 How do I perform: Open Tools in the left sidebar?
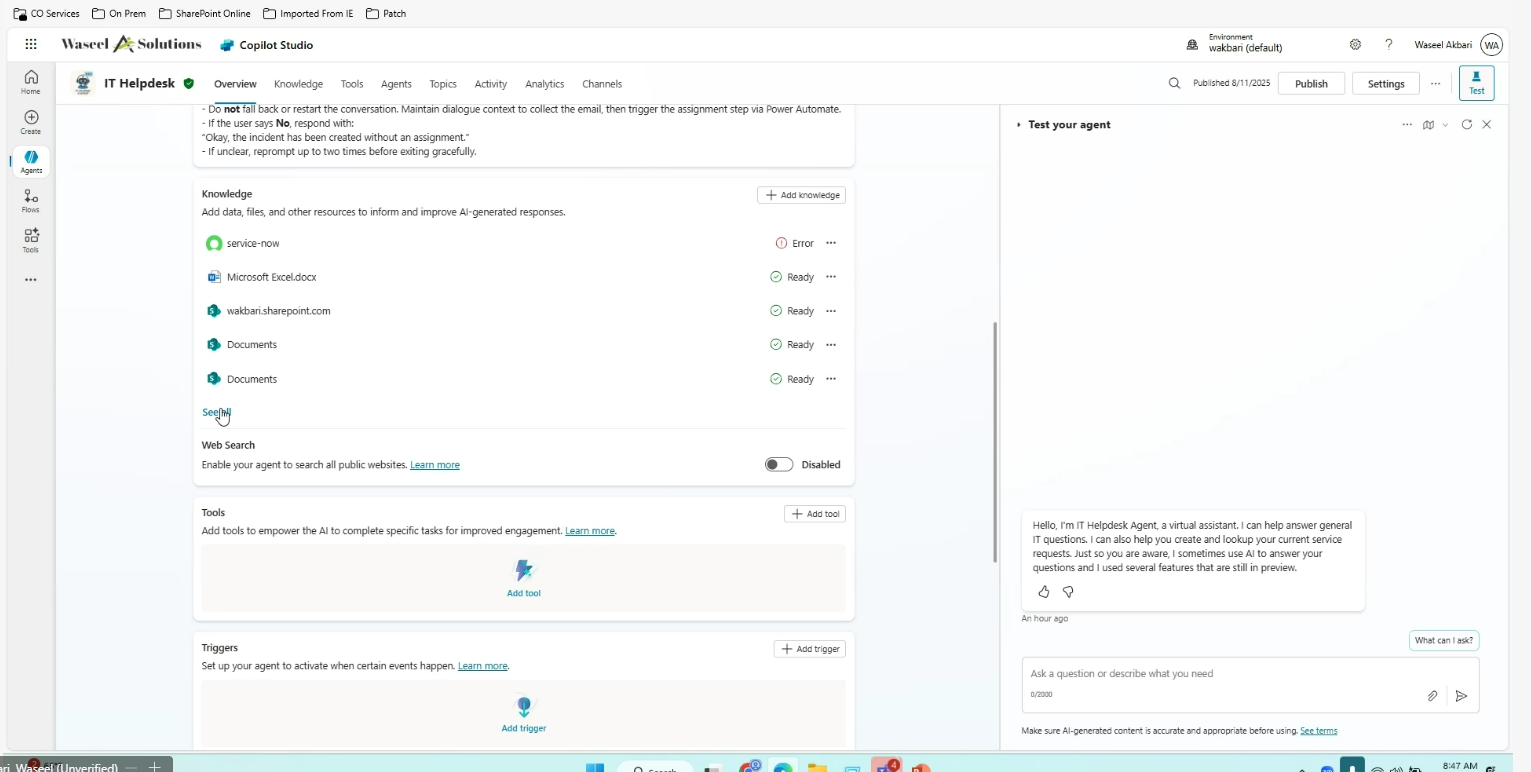31,240
